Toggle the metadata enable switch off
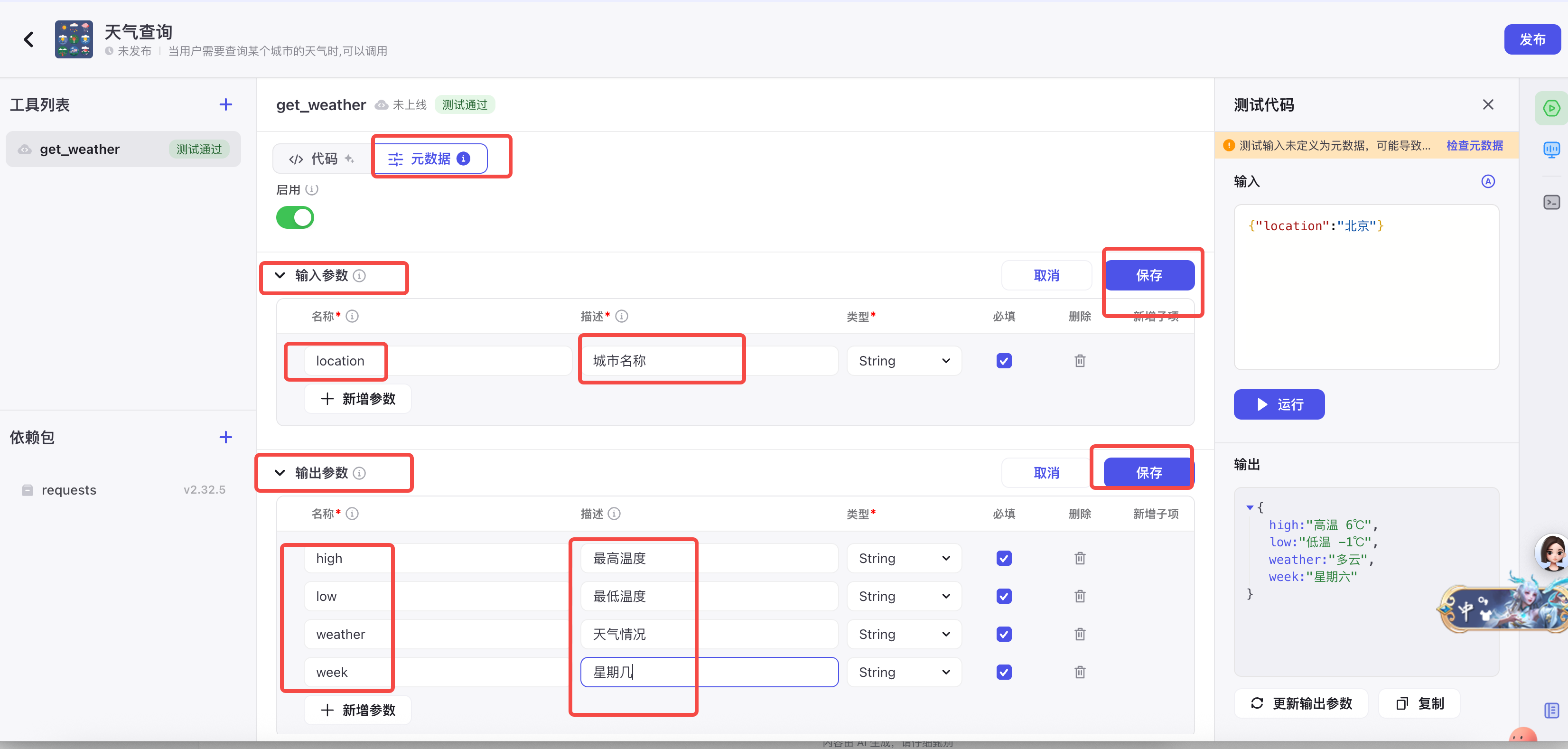 pyautogui.click(x=295, y=217)
